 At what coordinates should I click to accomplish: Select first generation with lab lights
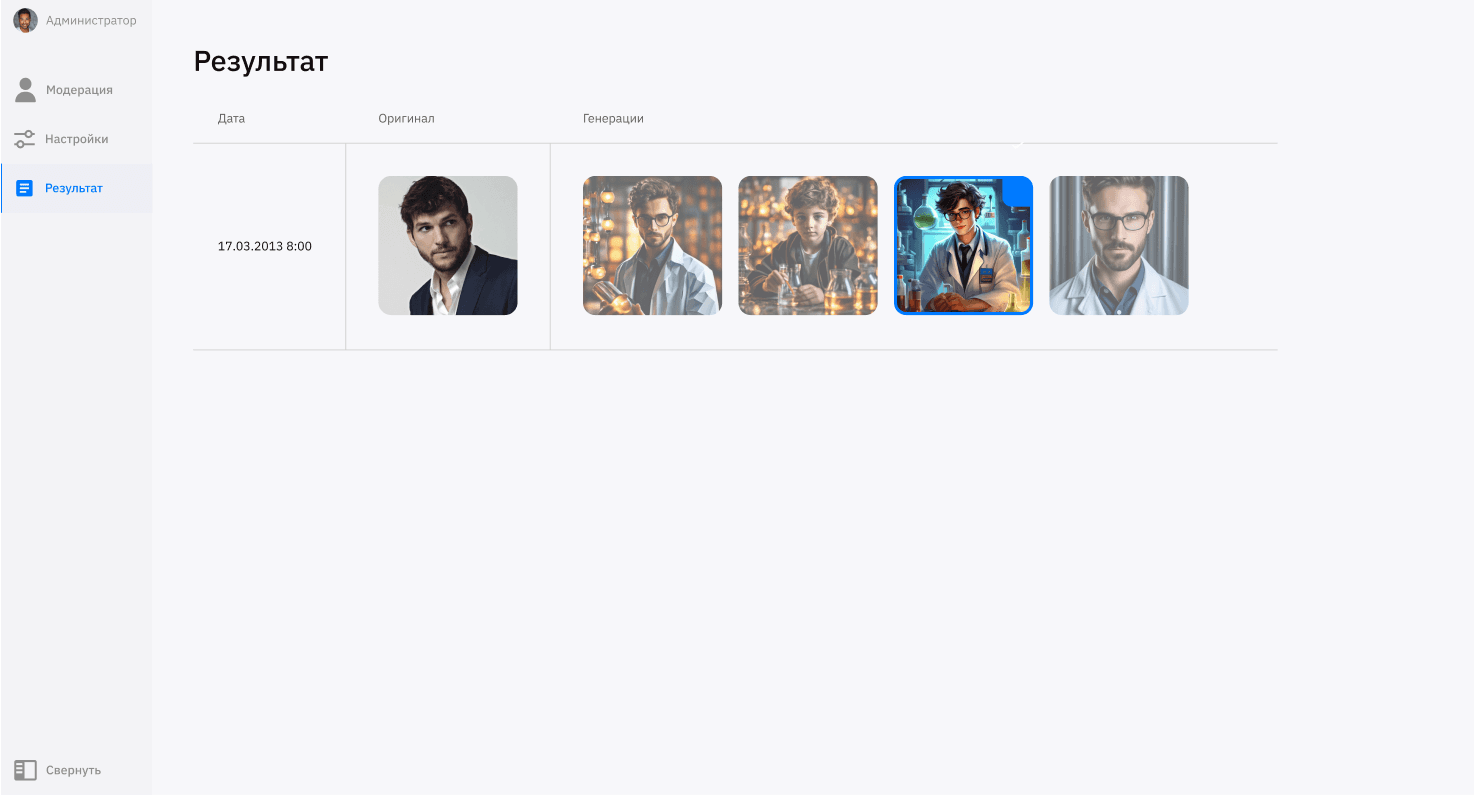[652, 246]
